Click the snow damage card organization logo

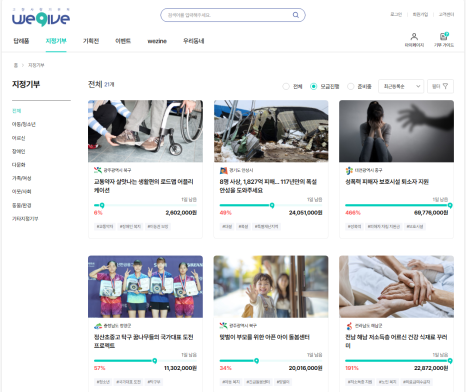223,170
